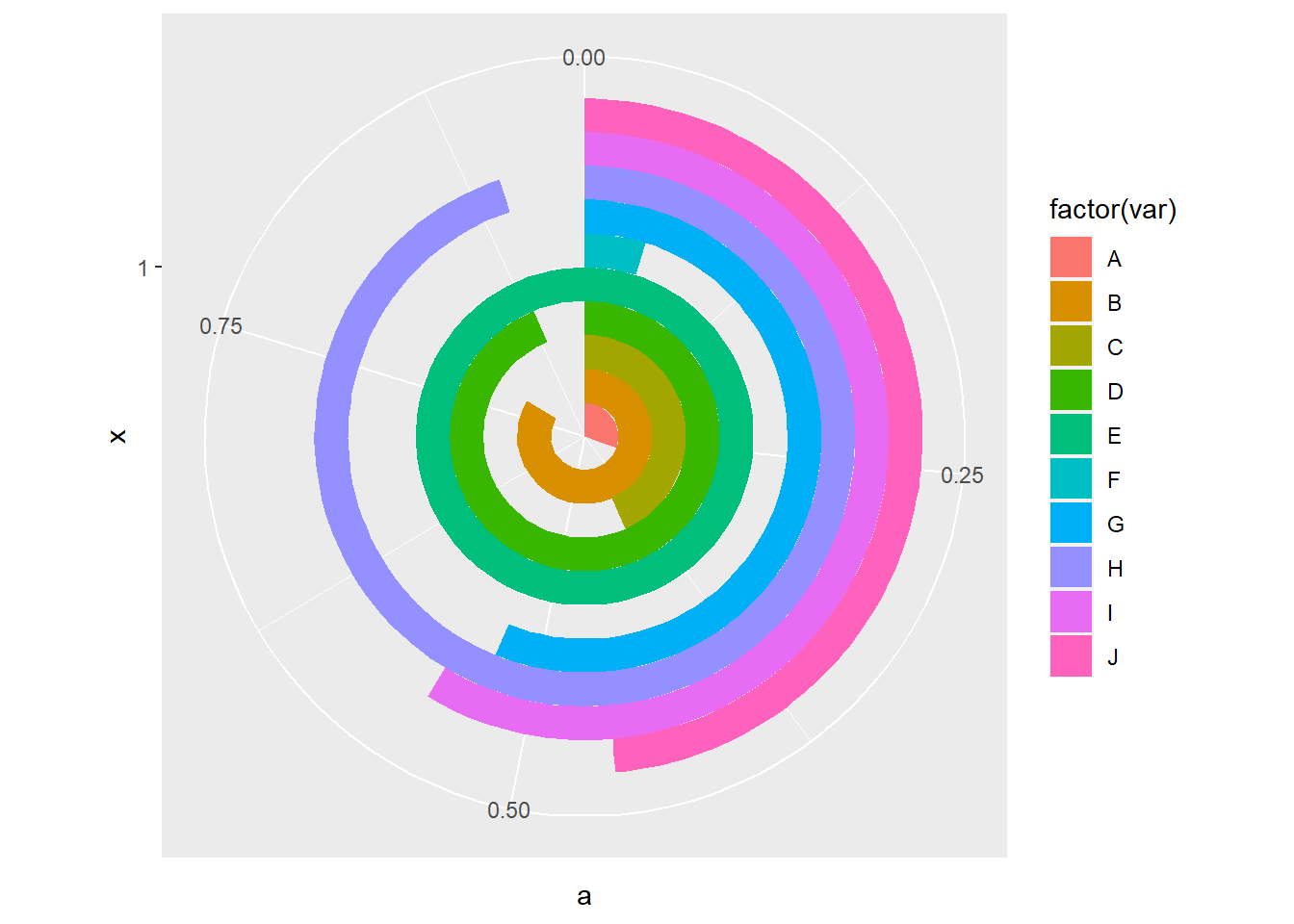Click the 0.25 angle axis label
This screenshot has width=1294, height=924.
pos(962,475)
